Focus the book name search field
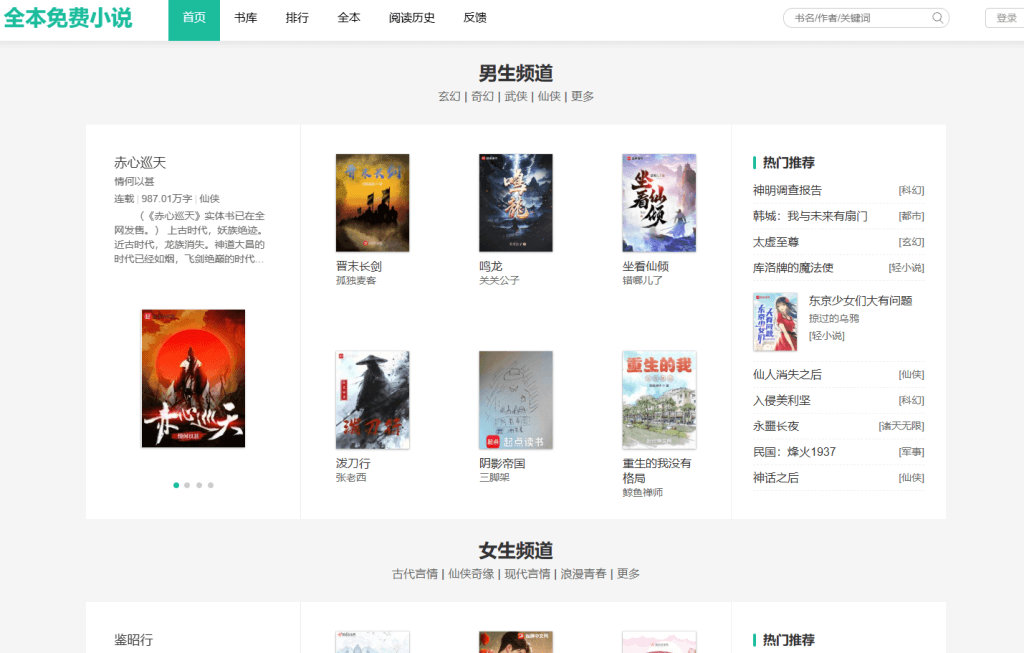The height and width of the screenshot is (653, 1024). click(857, 18)
